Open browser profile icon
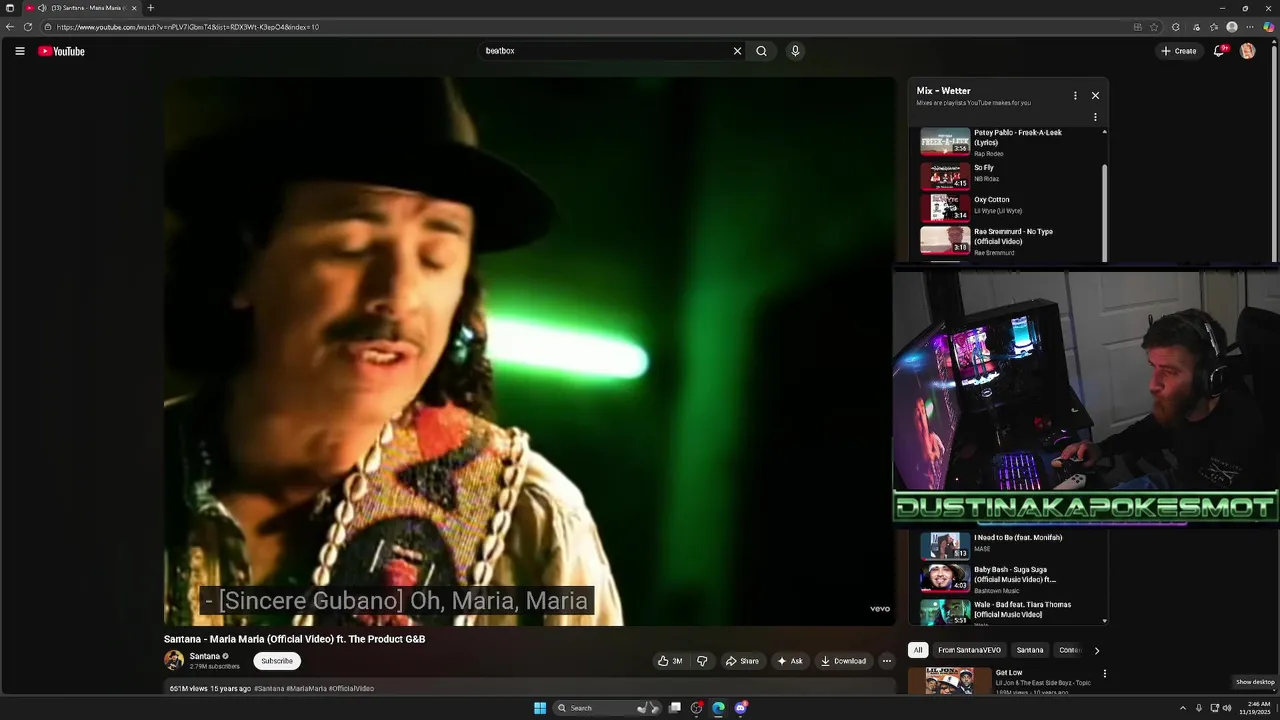This screenshot has height=720, width=1280. (x=1232, y=27)
